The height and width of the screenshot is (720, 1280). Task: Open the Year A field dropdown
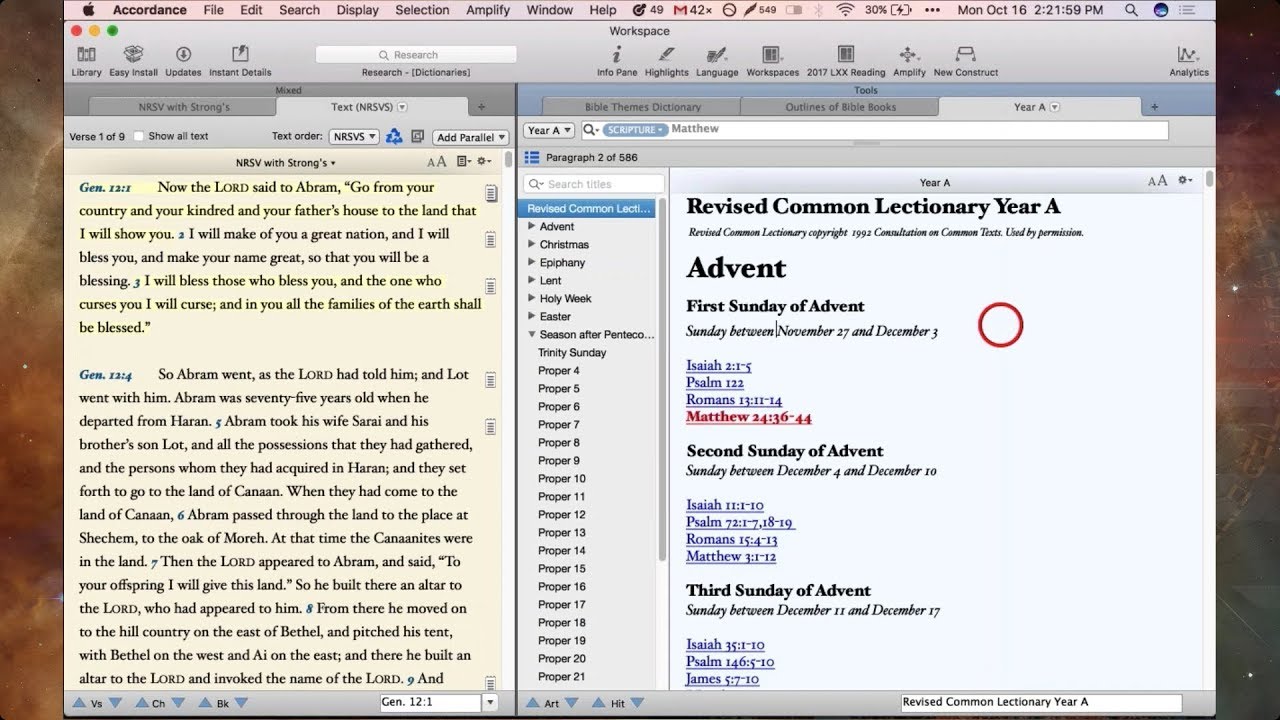[548, 130]
